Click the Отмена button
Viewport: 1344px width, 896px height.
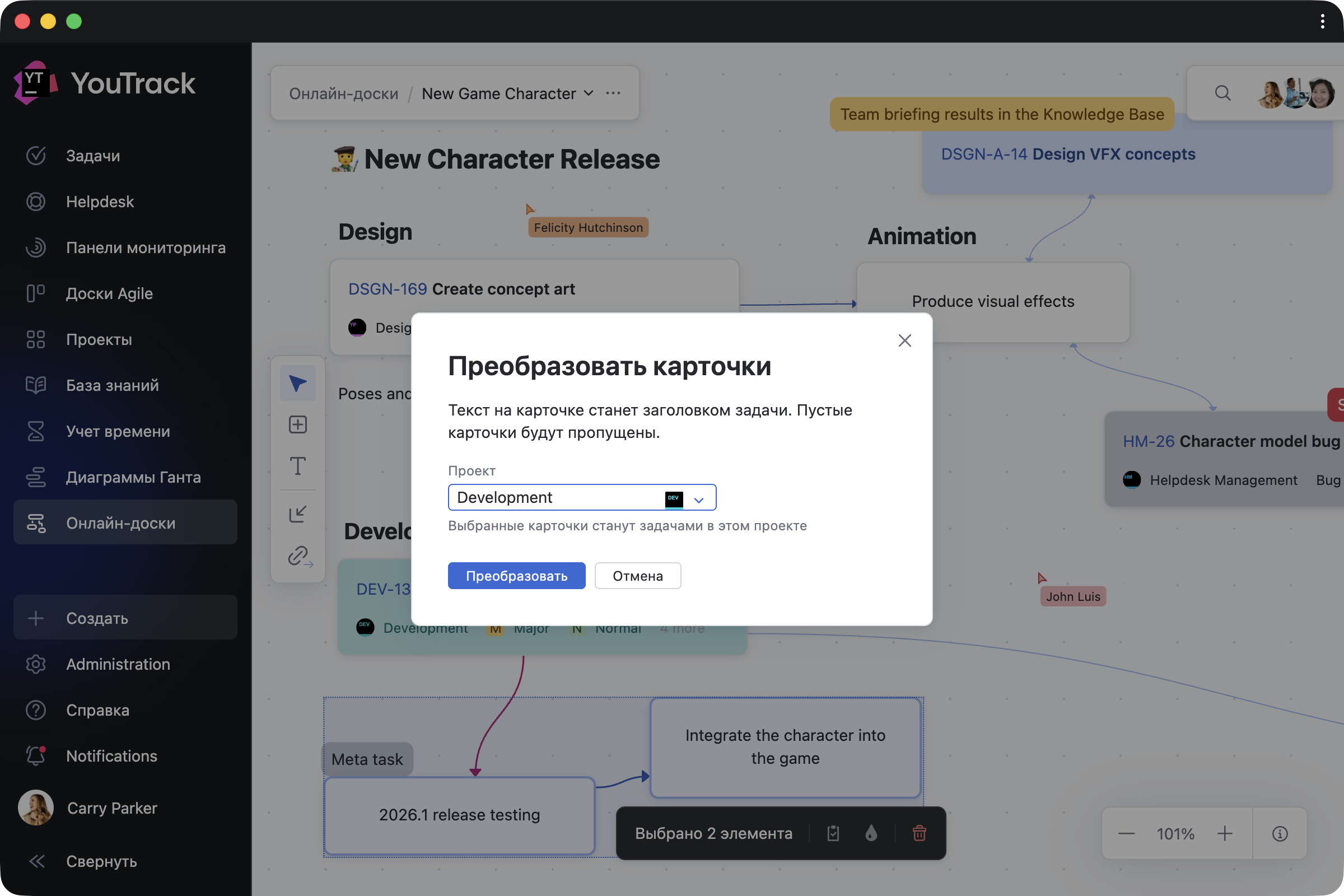[637, 576]
